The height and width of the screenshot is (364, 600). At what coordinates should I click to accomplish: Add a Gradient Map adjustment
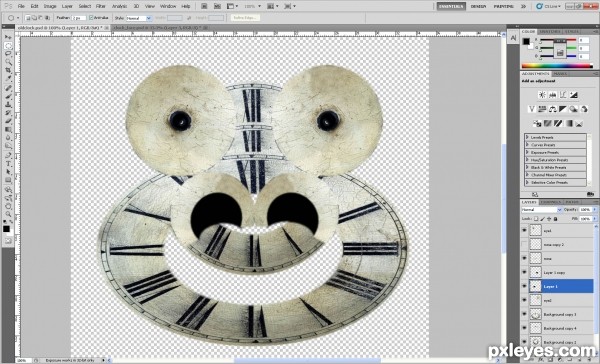569,123
